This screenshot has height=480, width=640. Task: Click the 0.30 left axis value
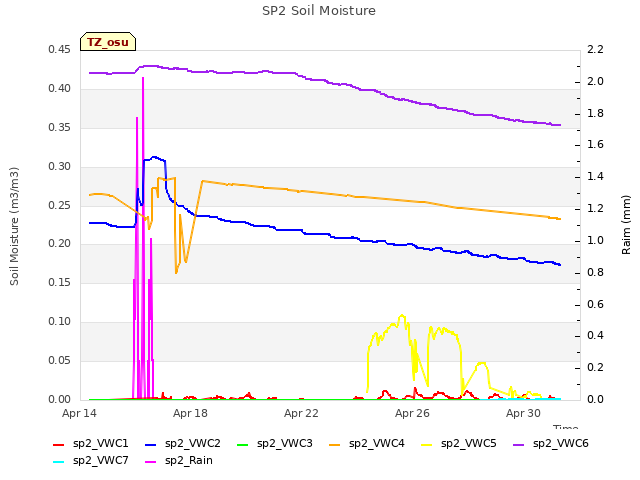[60, 167]
